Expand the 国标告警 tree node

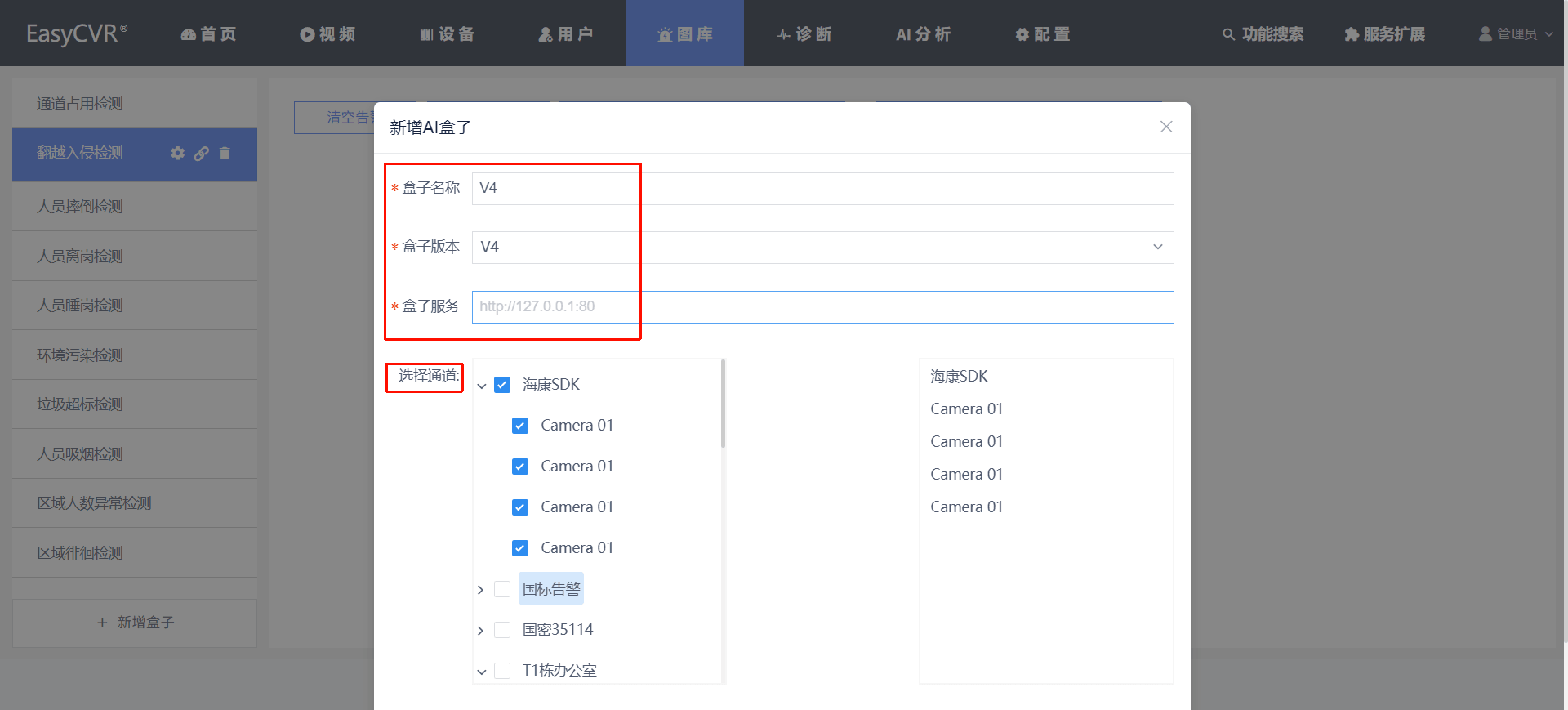[x=480, y=589]
